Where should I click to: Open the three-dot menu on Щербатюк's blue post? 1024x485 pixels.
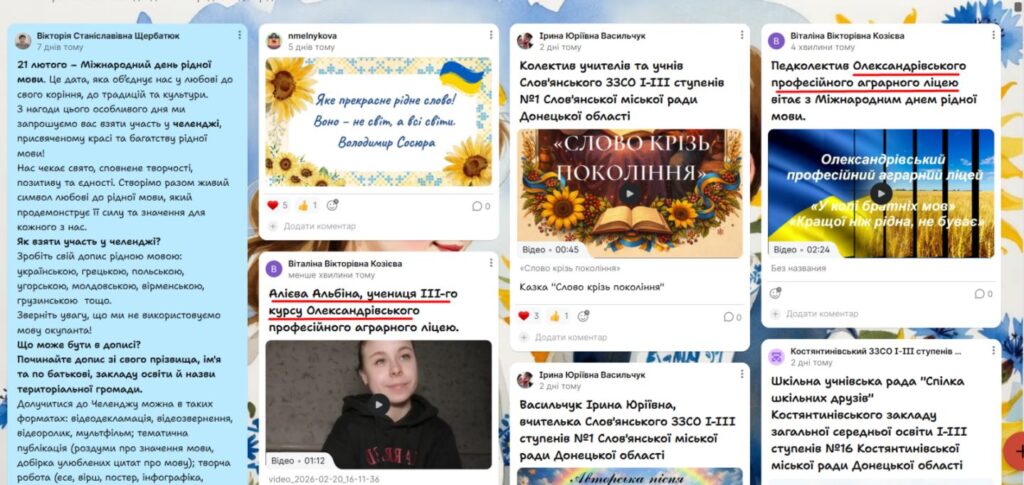[x=239, y=35]
